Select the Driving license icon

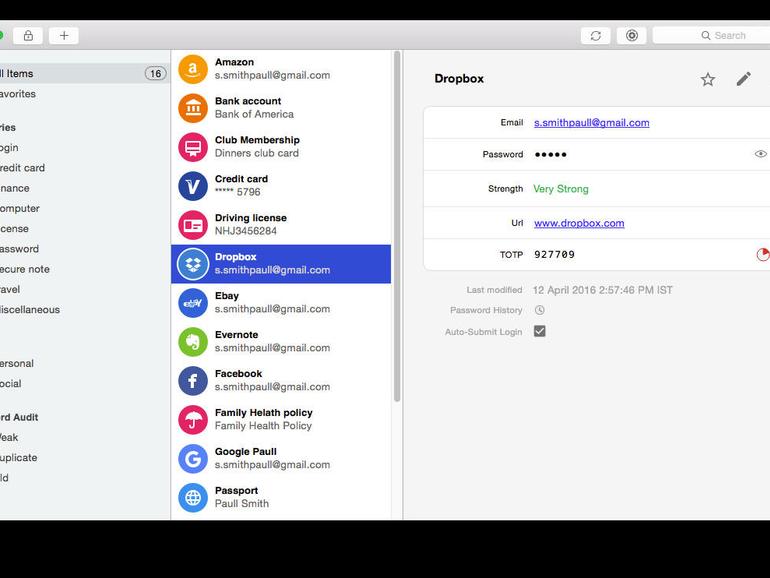(193, 225)
